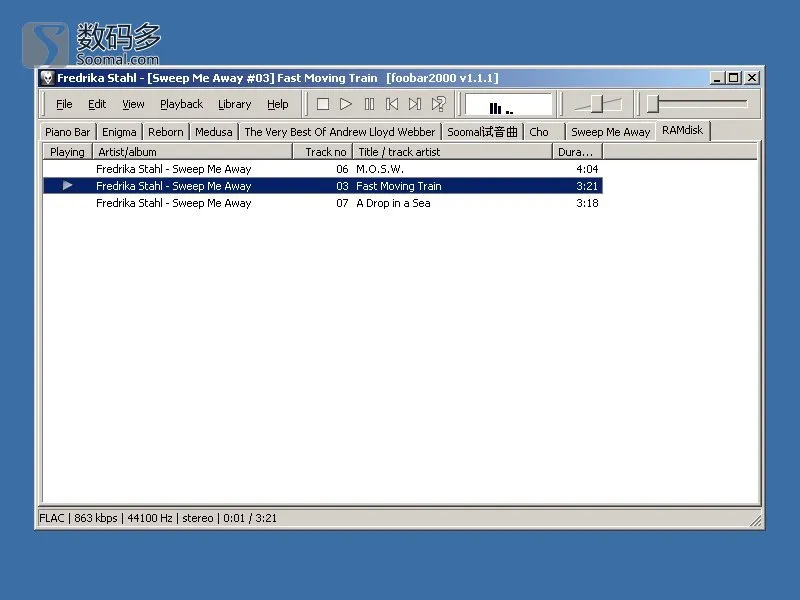Click the Playing column header

pyautogui.click(x=67, y=152)
